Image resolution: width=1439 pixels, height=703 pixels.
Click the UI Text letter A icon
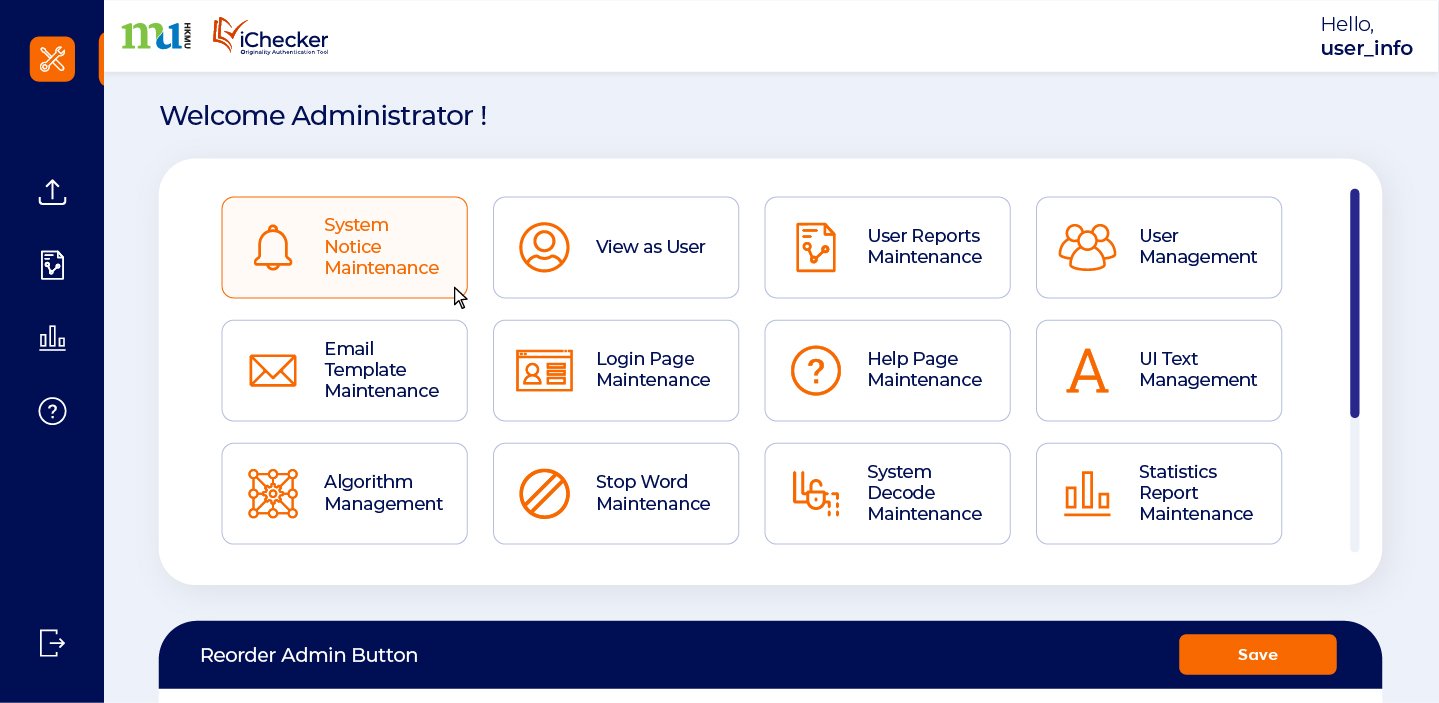[1087, 370]
